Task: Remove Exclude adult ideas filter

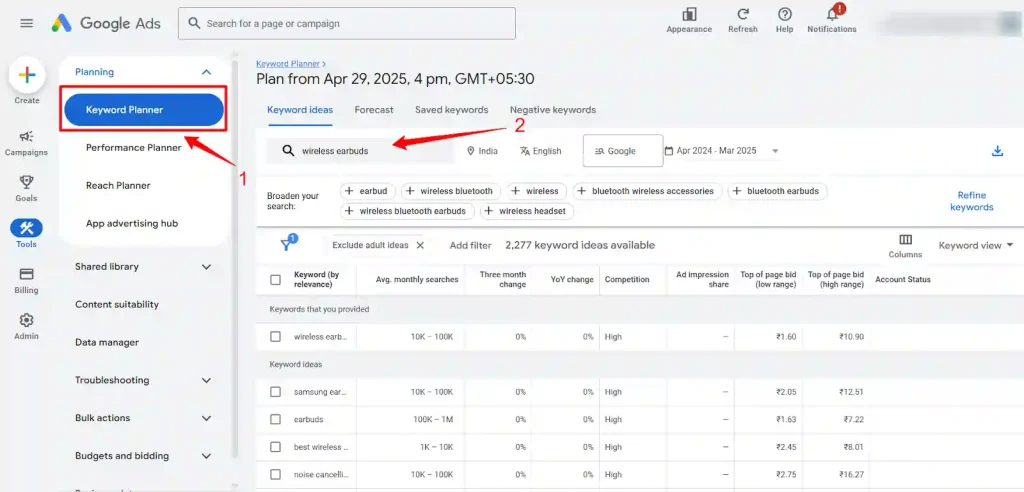Action: [x=420, y=245]
